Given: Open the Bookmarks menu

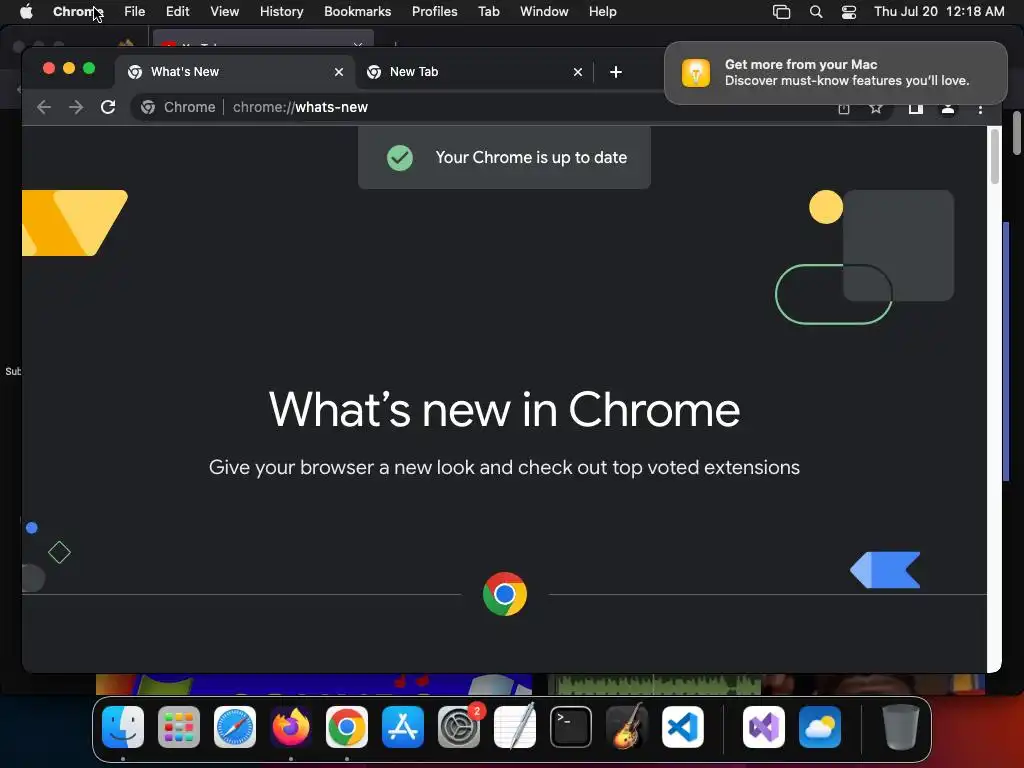Looking at the screenshot, I should (357, 12).
